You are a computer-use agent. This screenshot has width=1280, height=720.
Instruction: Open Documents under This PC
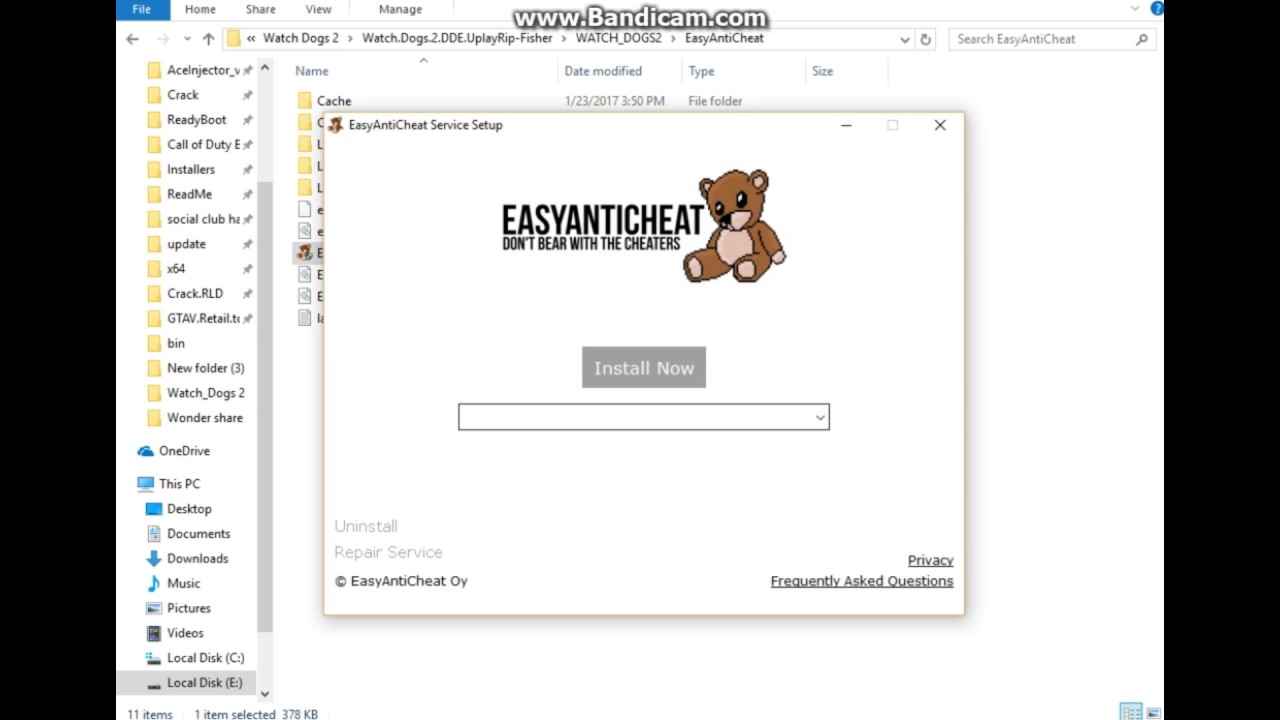click(x=198, y=534)
